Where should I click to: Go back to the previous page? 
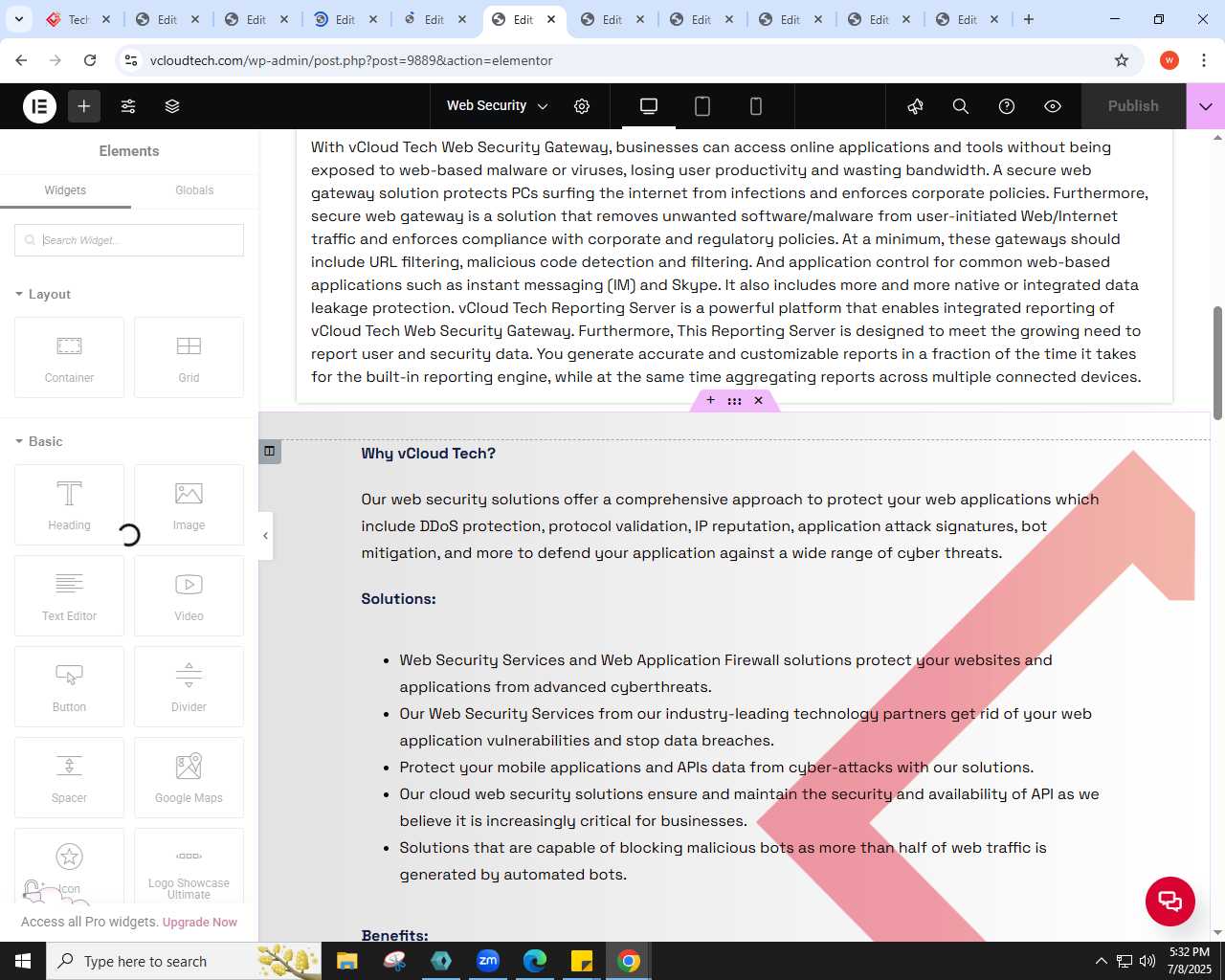point(21,60)
